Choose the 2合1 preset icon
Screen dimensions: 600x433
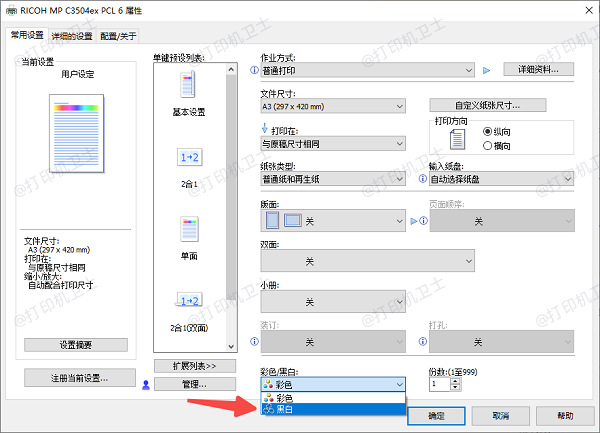click(189, 157)
